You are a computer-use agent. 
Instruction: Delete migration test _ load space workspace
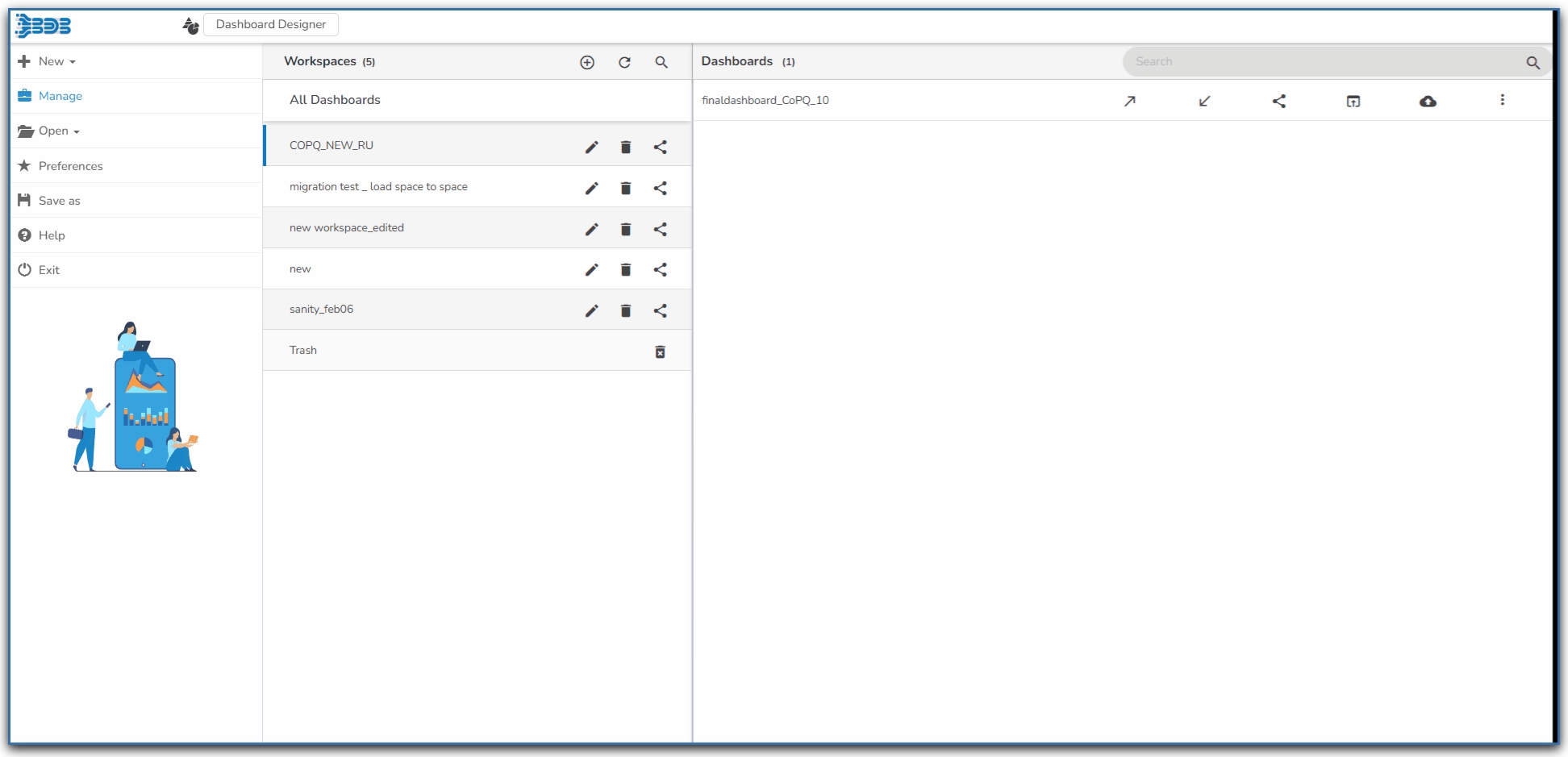click(x=626, y=188)
